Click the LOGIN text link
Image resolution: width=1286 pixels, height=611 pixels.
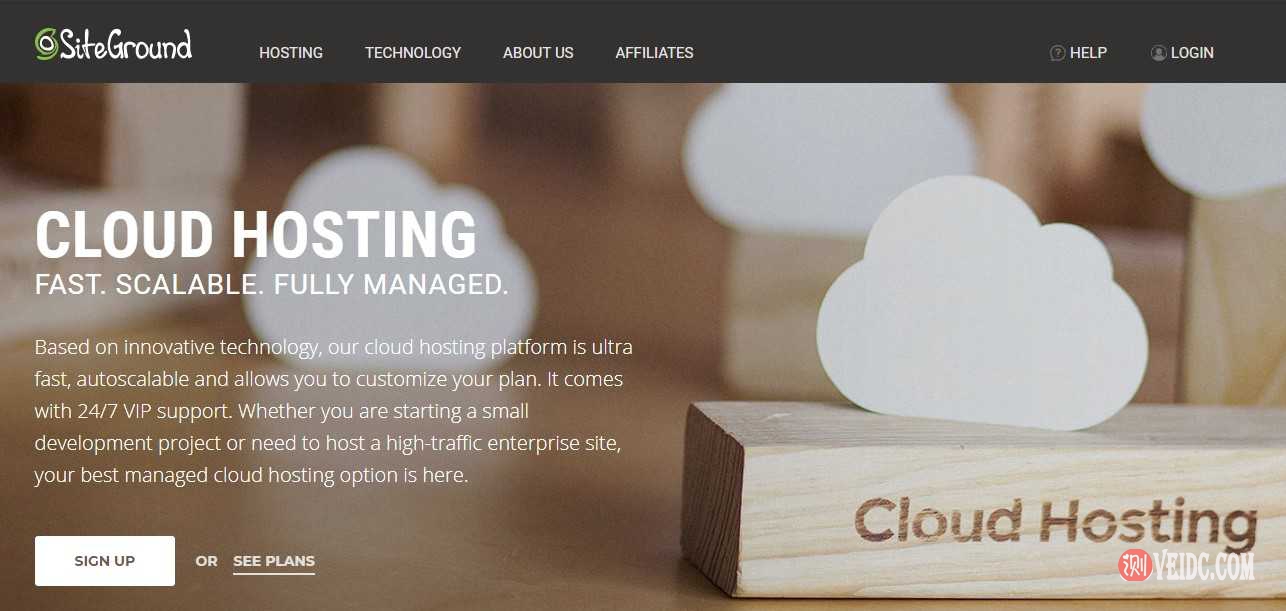click(1192, 53)
